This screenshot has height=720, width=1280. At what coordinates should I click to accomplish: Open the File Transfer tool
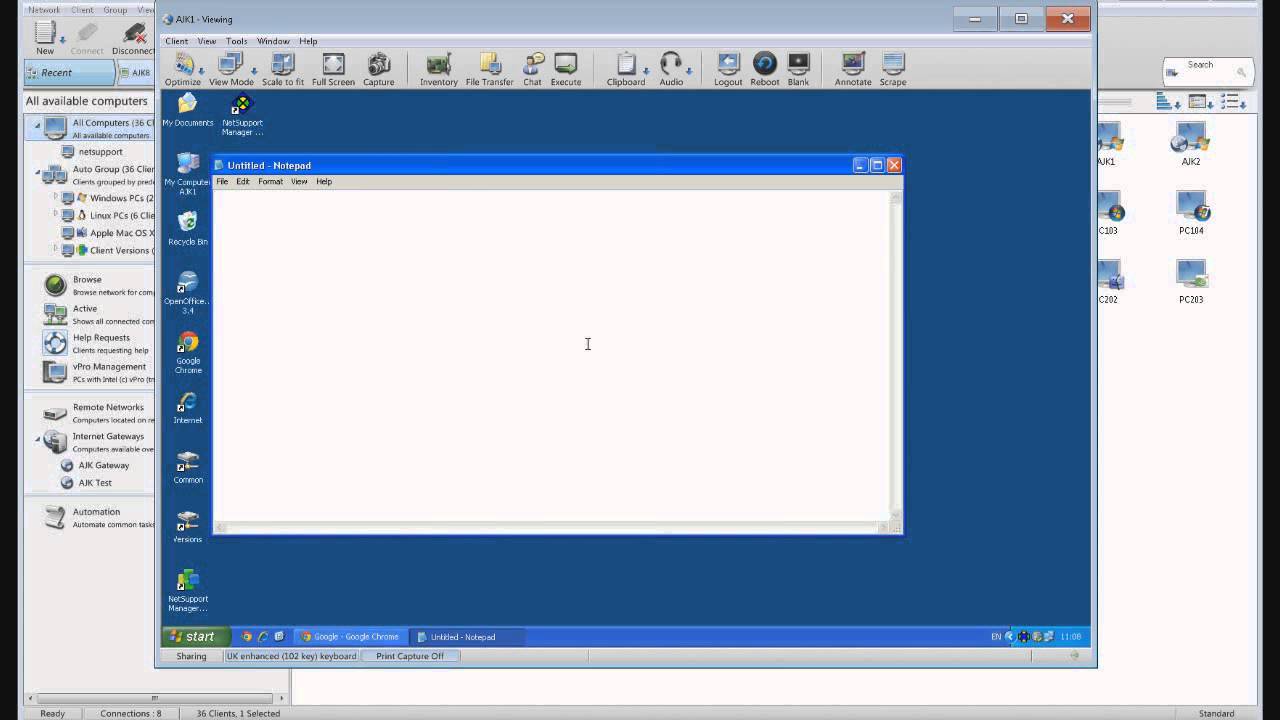tap(489, 68)
